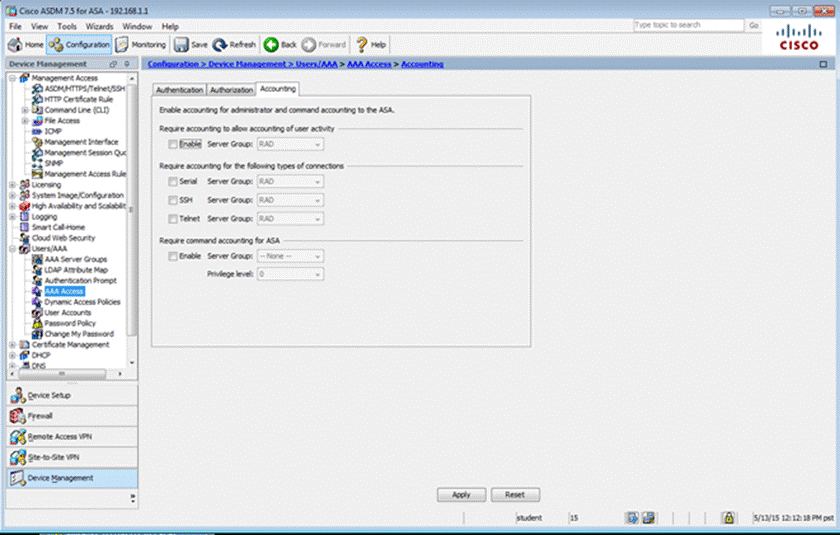Screen dimensions: 840x535
Task: Enable command accounting for ASA checkbox
Action: pos(173,256)
